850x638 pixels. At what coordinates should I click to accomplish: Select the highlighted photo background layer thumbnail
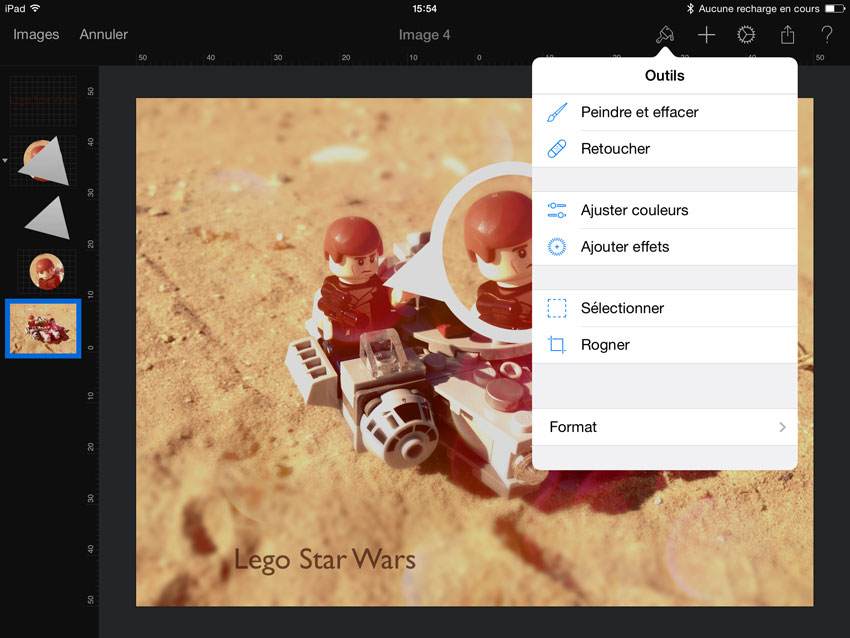(x=43, y=328)
